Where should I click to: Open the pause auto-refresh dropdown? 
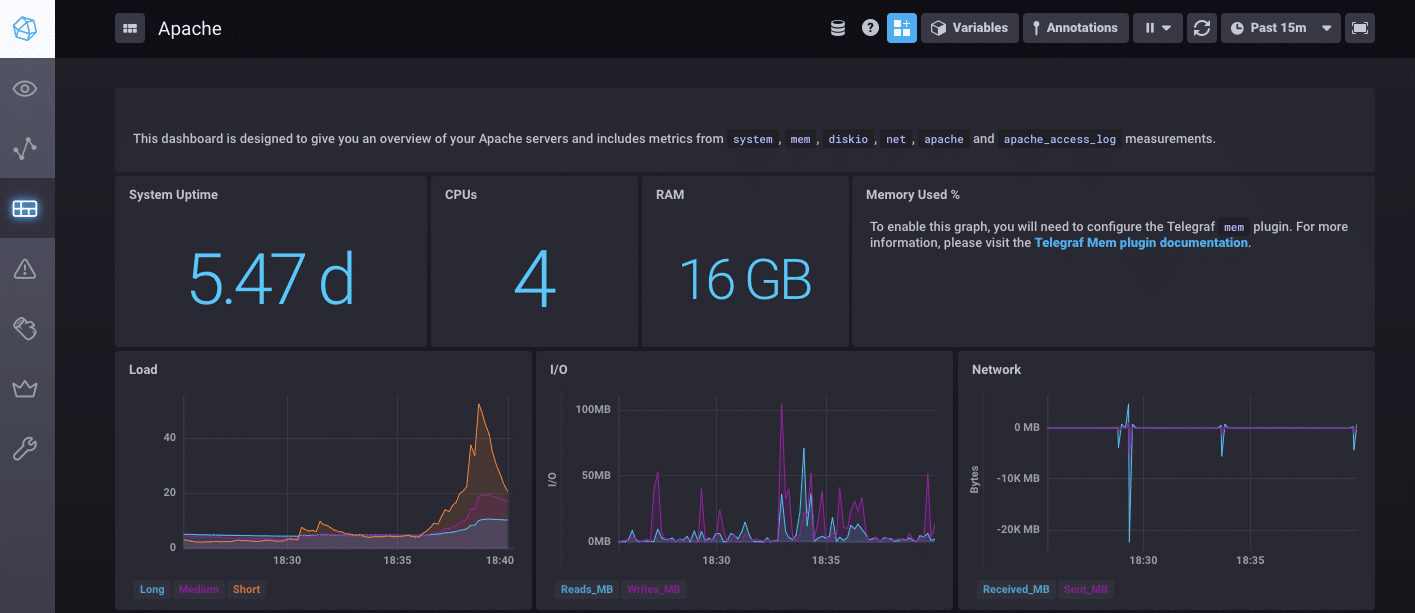(1158, 28)
